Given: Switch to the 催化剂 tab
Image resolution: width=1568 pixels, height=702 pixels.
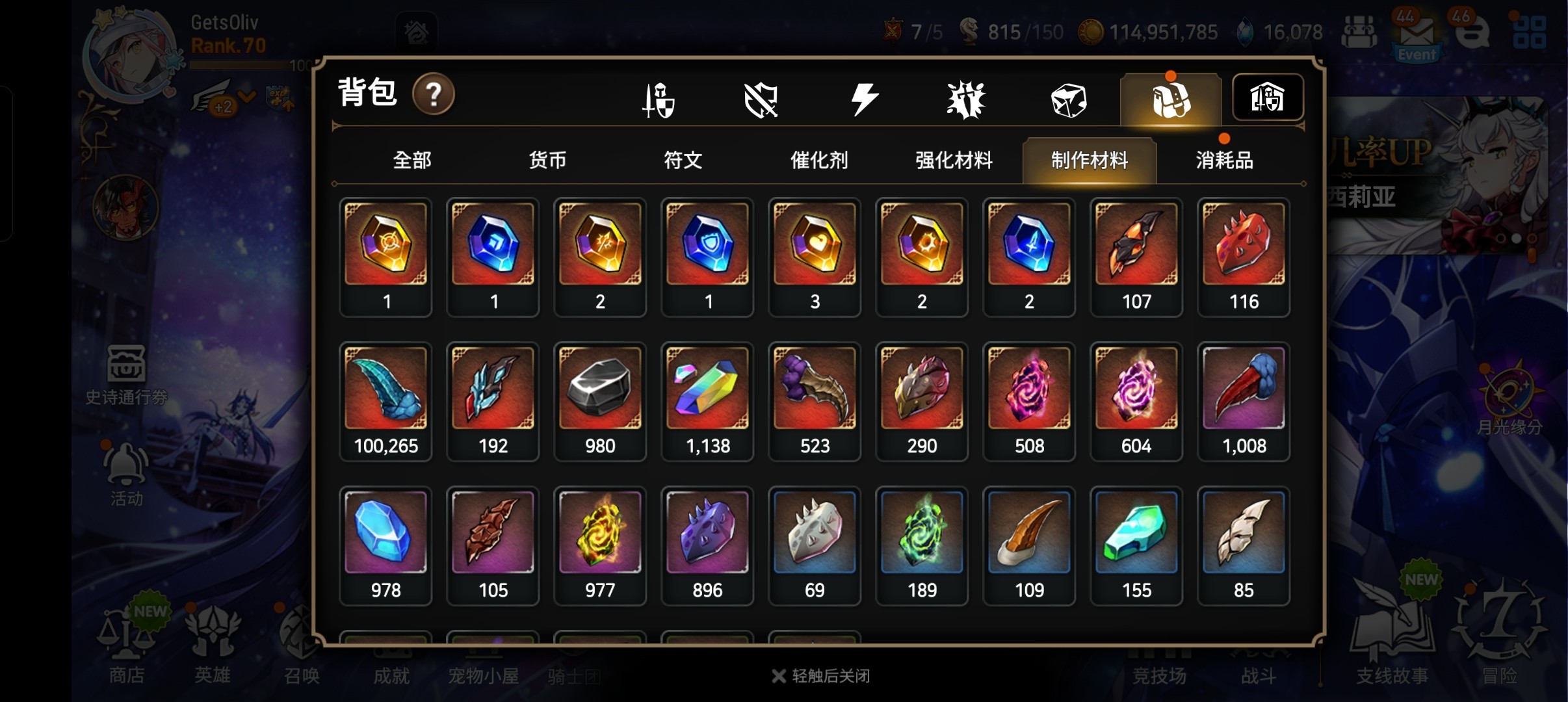Looking at the screenshot, I should coord(819,160).
